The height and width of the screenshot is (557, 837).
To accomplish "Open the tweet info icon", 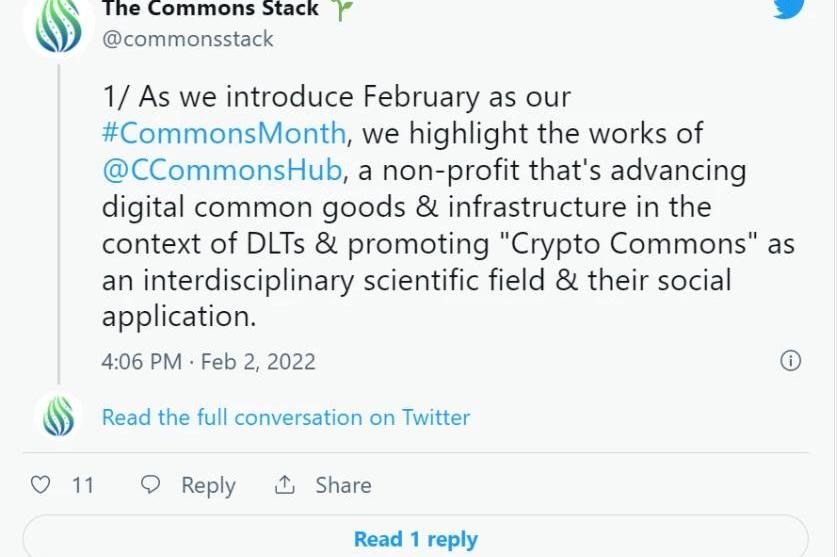I will pyautogui.click(x=790, y=361).
